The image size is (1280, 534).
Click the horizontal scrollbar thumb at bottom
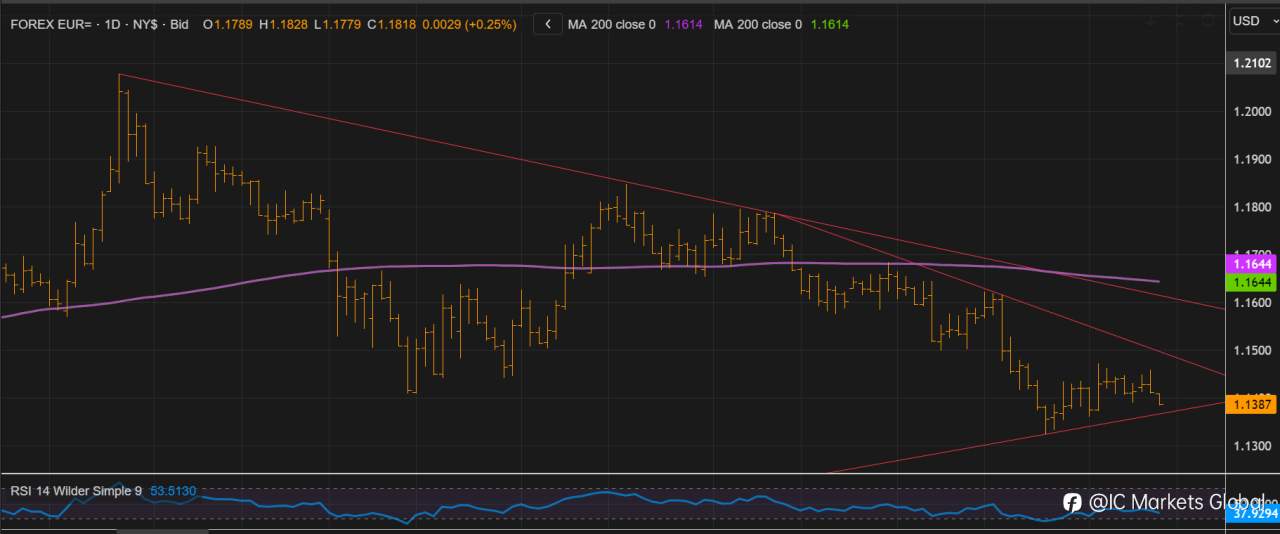163,531
